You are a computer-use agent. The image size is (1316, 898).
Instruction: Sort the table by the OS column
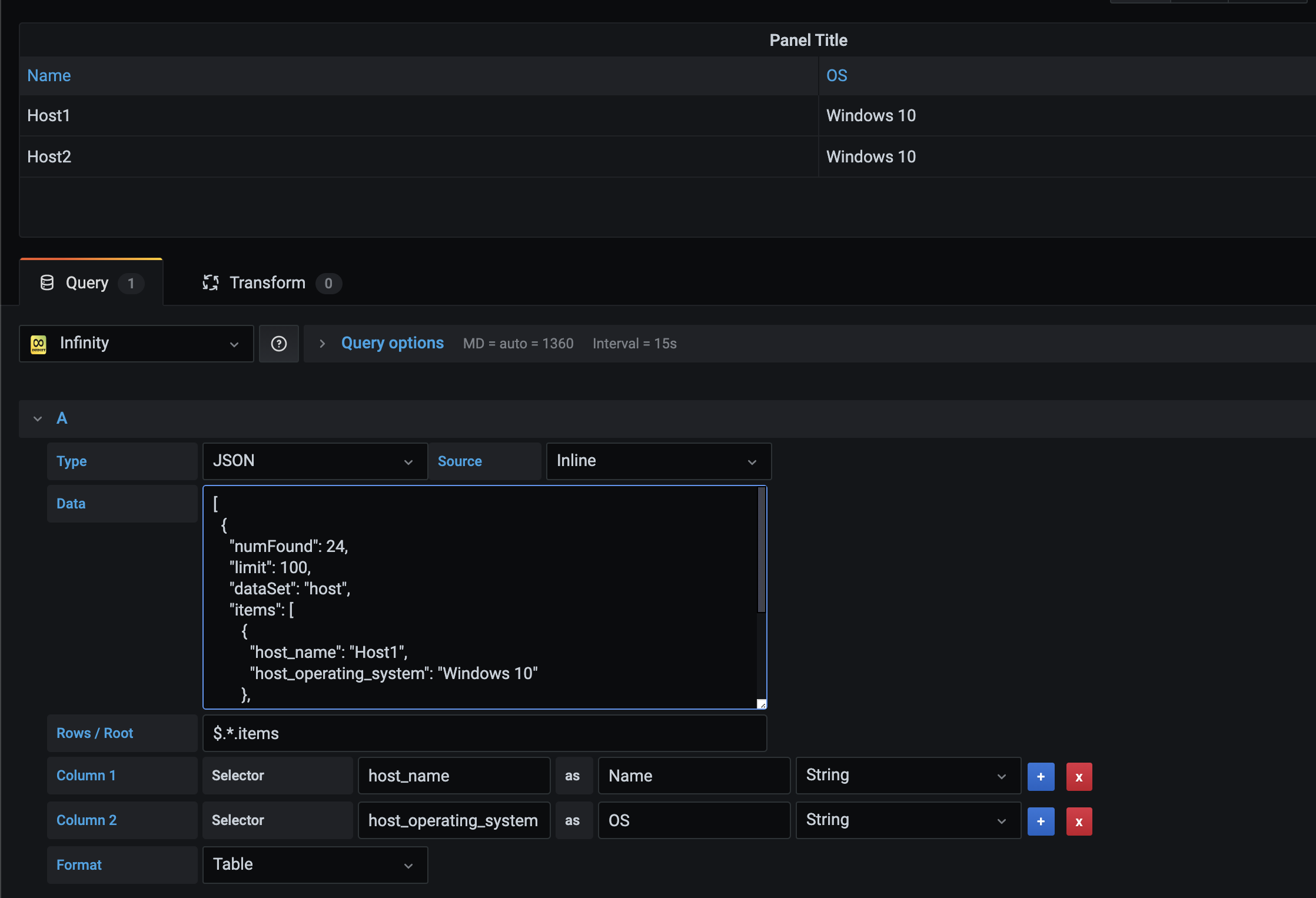(836, 75)
